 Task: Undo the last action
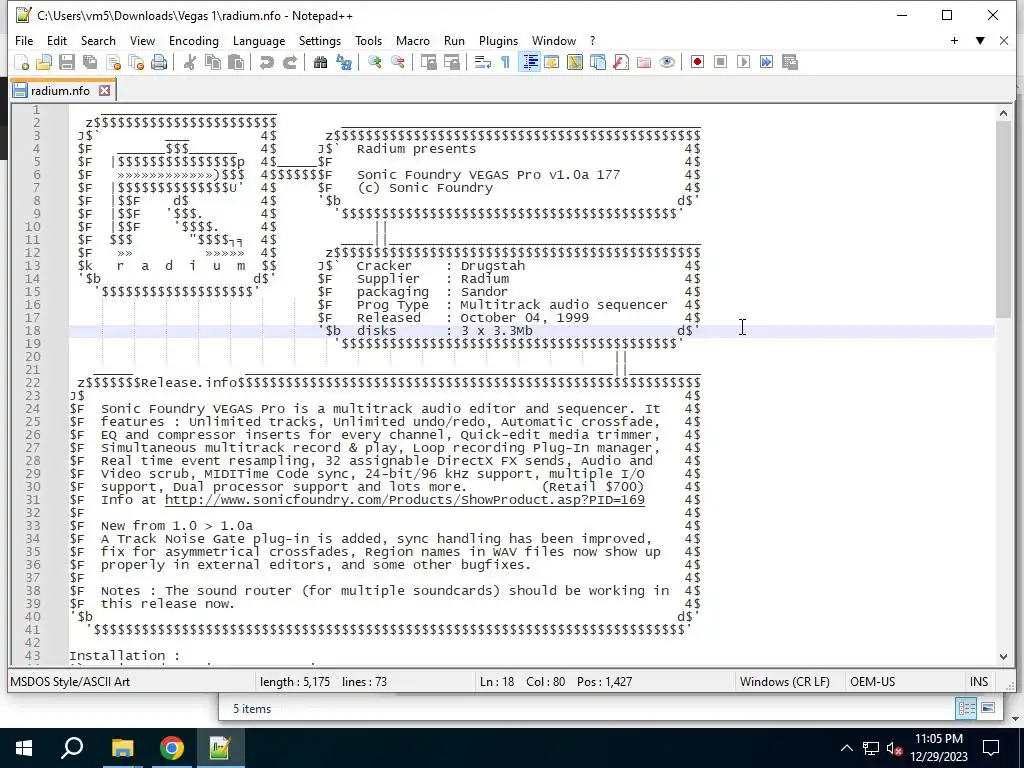[x=266, y=62]
